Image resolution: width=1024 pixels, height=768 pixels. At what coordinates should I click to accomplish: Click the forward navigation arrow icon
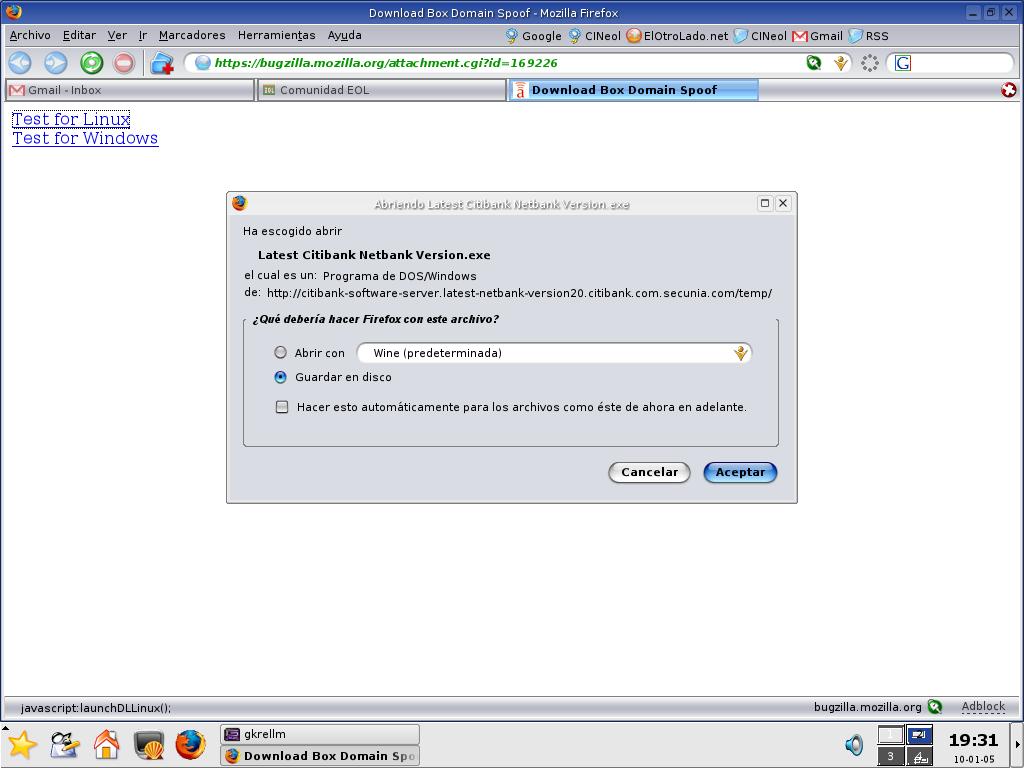pyautogui.click(x=56, y=63)
